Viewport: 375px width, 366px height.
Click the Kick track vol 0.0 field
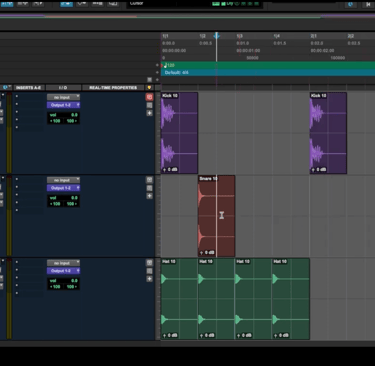[63, 115]
